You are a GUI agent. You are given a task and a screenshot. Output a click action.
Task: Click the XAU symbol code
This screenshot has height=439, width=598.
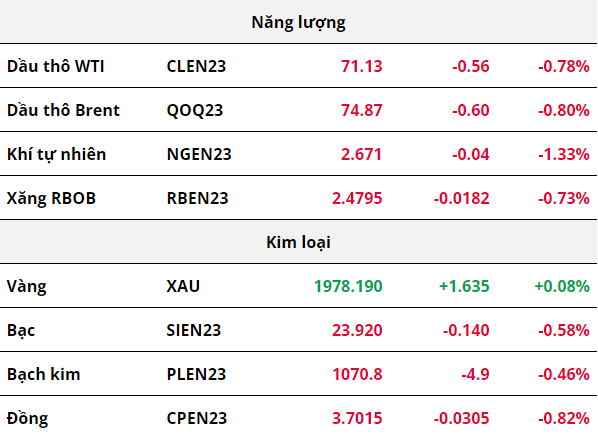[x=183, y=286]
